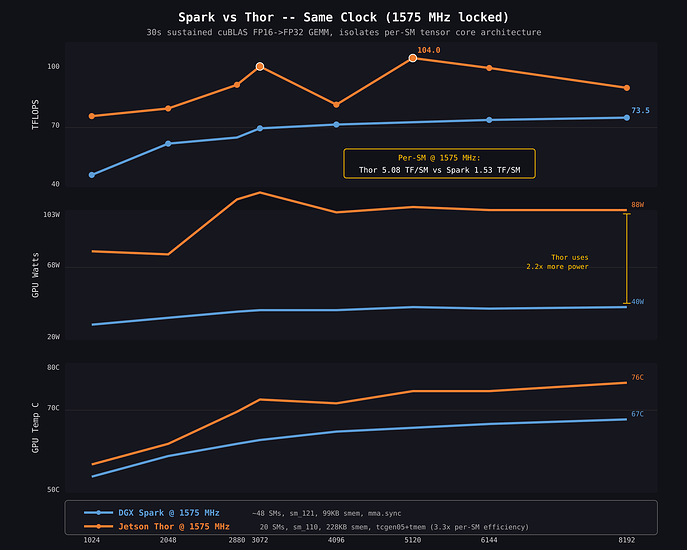Click the Spark TFLOPS point at 1024
The image size is (687, 550).
pos(92,175)
